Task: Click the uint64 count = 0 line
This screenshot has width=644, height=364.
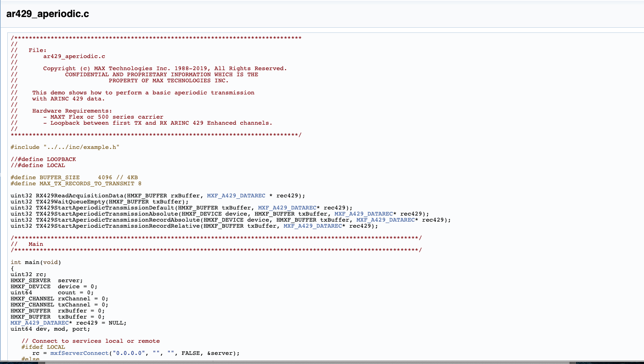Action: point(52,293)
